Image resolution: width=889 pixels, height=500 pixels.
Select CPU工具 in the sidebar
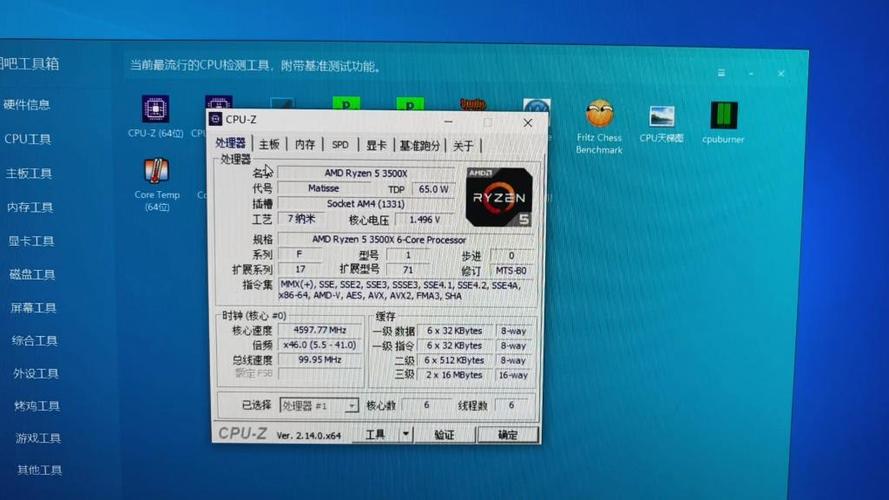(28, 139)
